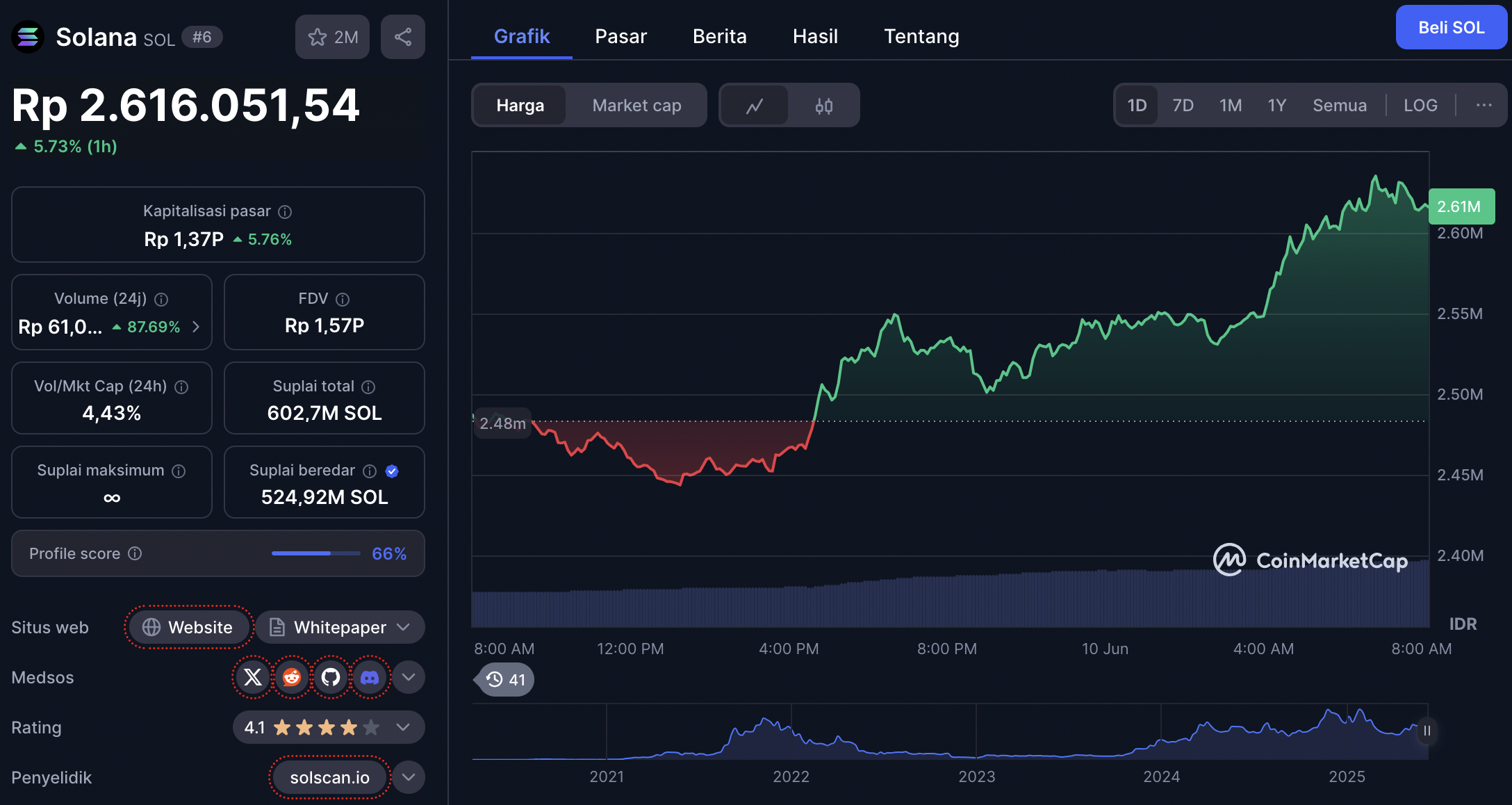The image size is (1512, 805).
Task: Click 2022 on the overview timeline
Action: pos(791,776)
